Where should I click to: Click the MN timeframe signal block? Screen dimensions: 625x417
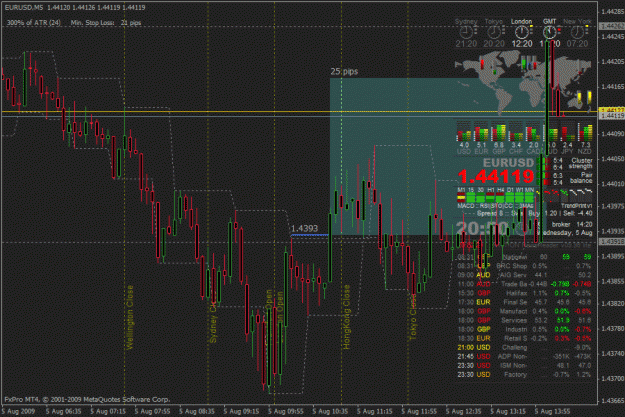click(x=529, y=198)
